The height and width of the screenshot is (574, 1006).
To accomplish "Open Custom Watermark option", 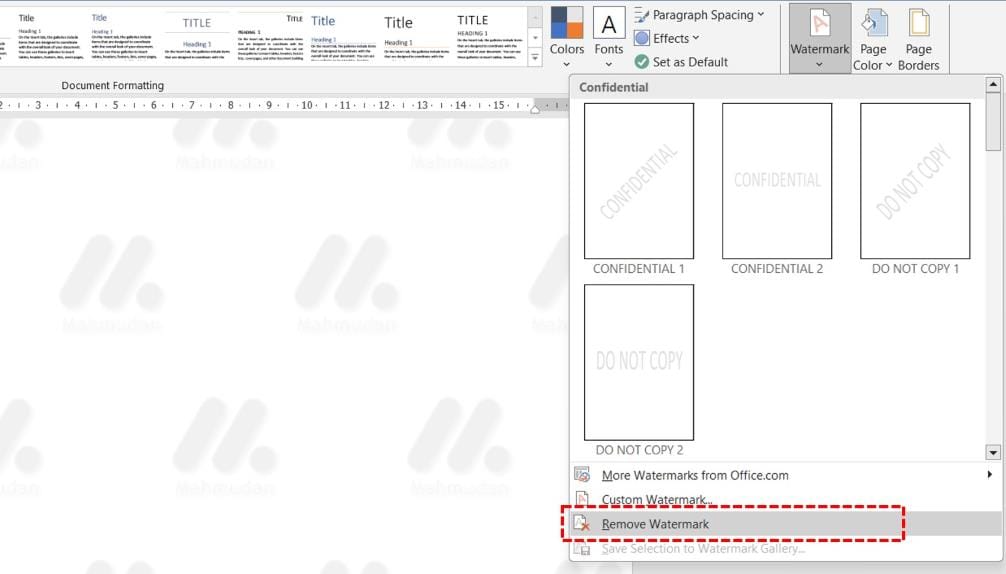I will pyautogui.click(x=657, y=499).
